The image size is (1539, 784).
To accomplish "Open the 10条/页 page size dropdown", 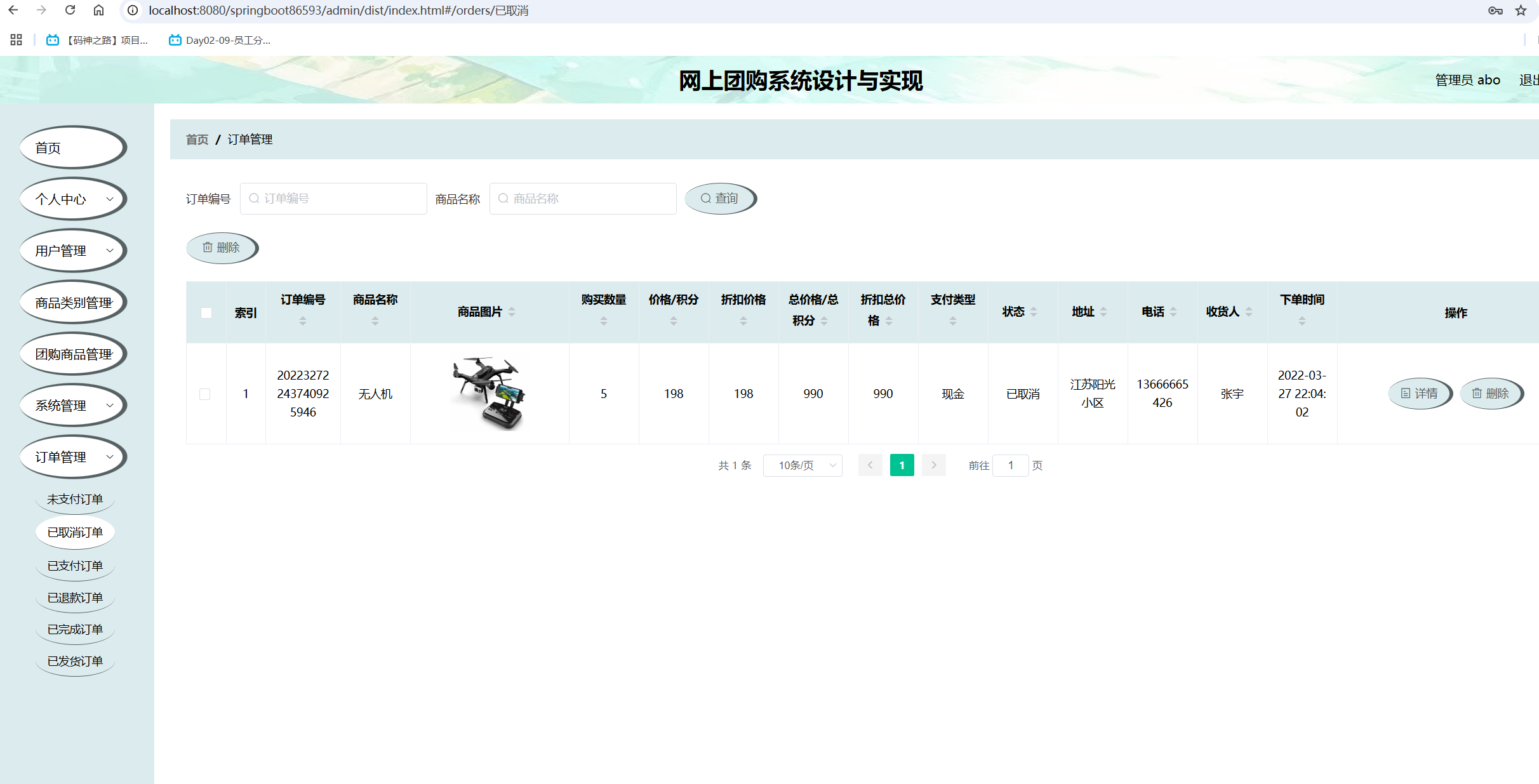I will click(x=803, y=465).
